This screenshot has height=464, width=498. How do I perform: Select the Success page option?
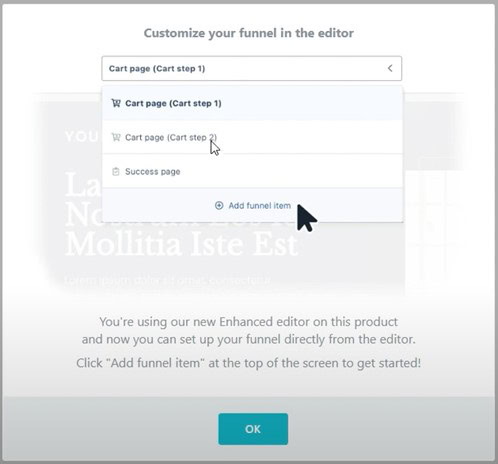(252, 171)
